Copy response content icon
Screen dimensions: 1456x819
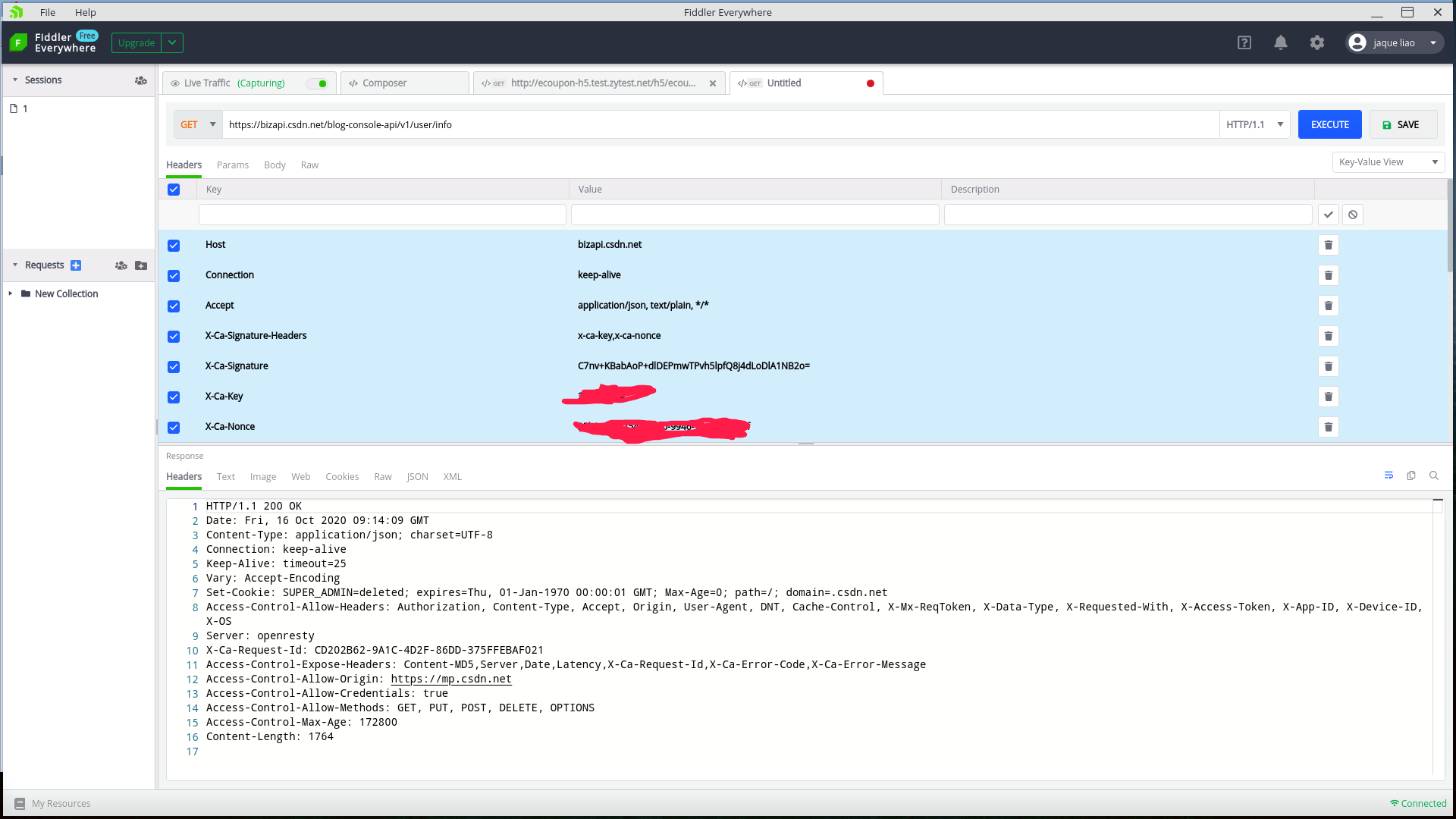[1411, 475]
